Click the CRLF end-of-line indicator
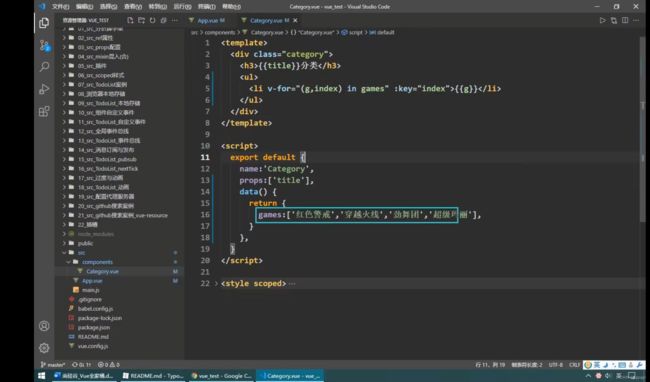 coord(574,365)
